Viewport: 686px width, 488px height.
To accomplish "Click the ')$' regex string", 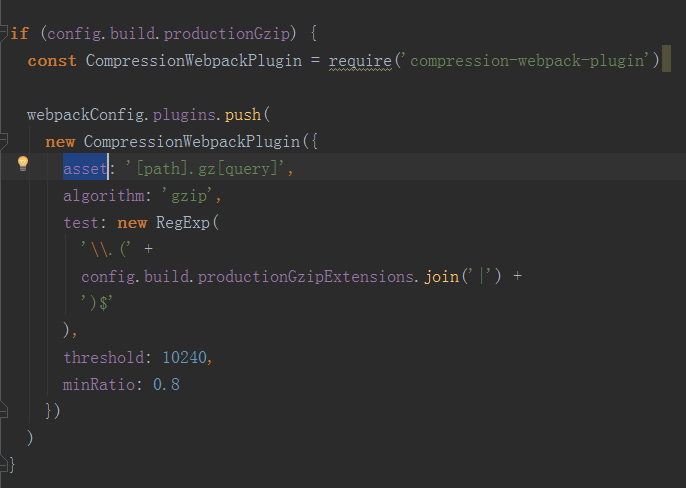I will (97, 303).
